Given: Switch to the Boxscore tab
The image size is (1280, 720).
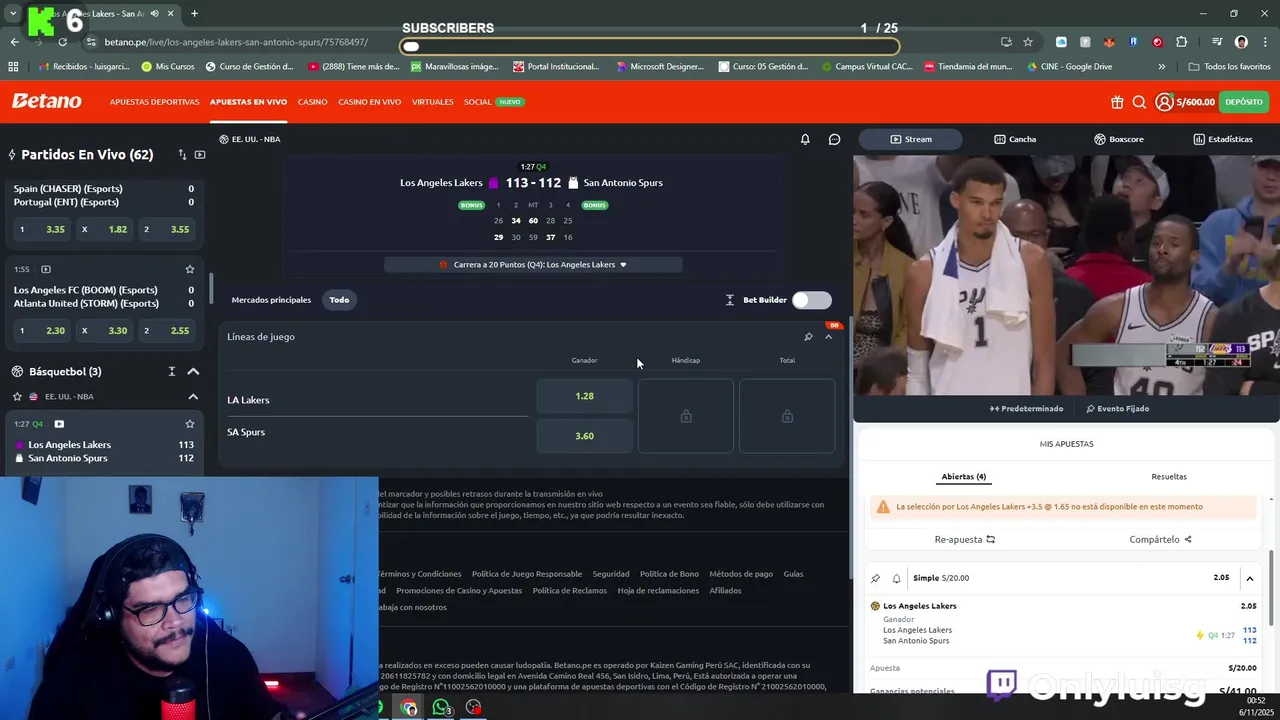Looking at the screenshot, I should (x=1119, y=139).
